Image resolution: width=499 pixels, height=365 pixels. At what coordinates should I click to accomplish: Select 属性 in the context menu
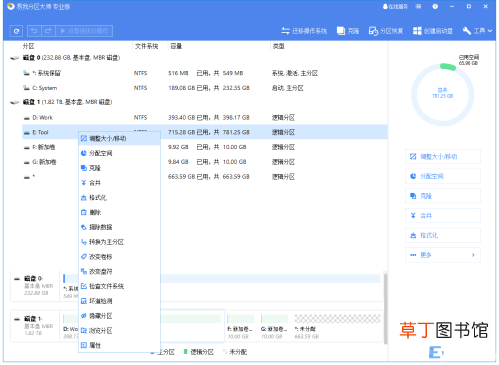pyautogui.click(x=119, y=345)
